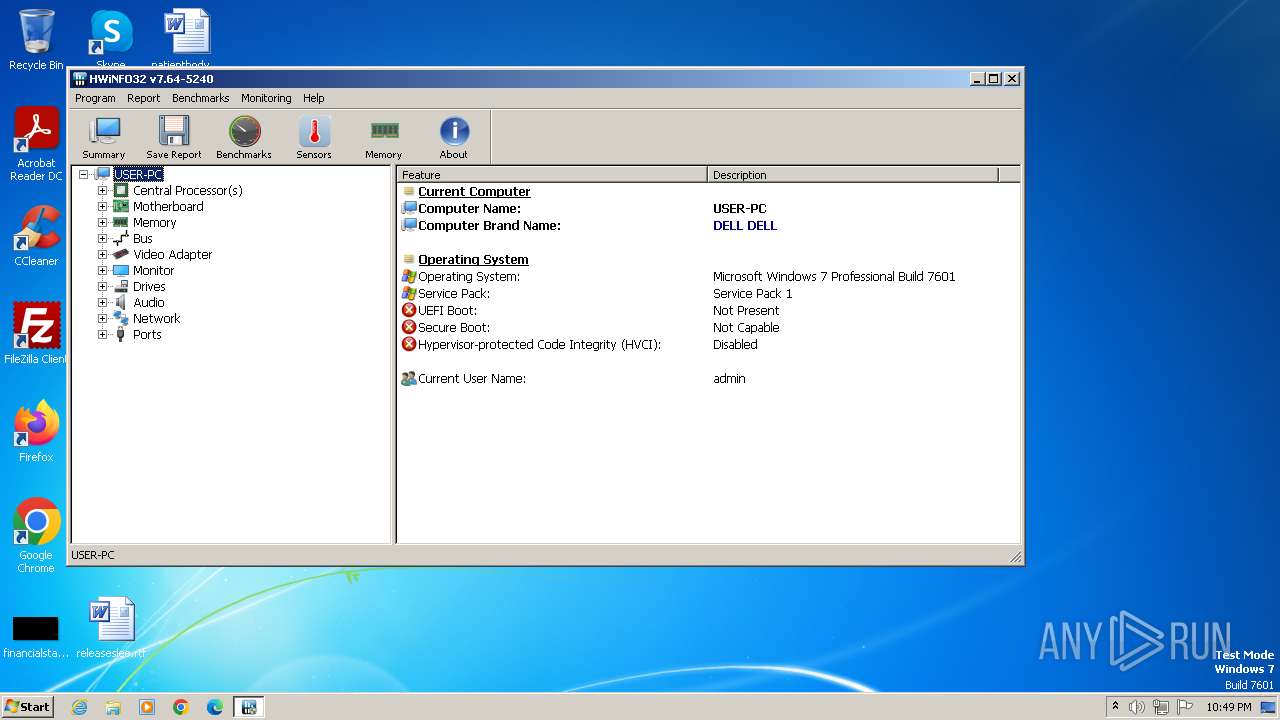The width and height of the screenshot is (1280, 720).
Task: Expand the Audio tree node
Action: pyautogui.click(x=102, y=302)
